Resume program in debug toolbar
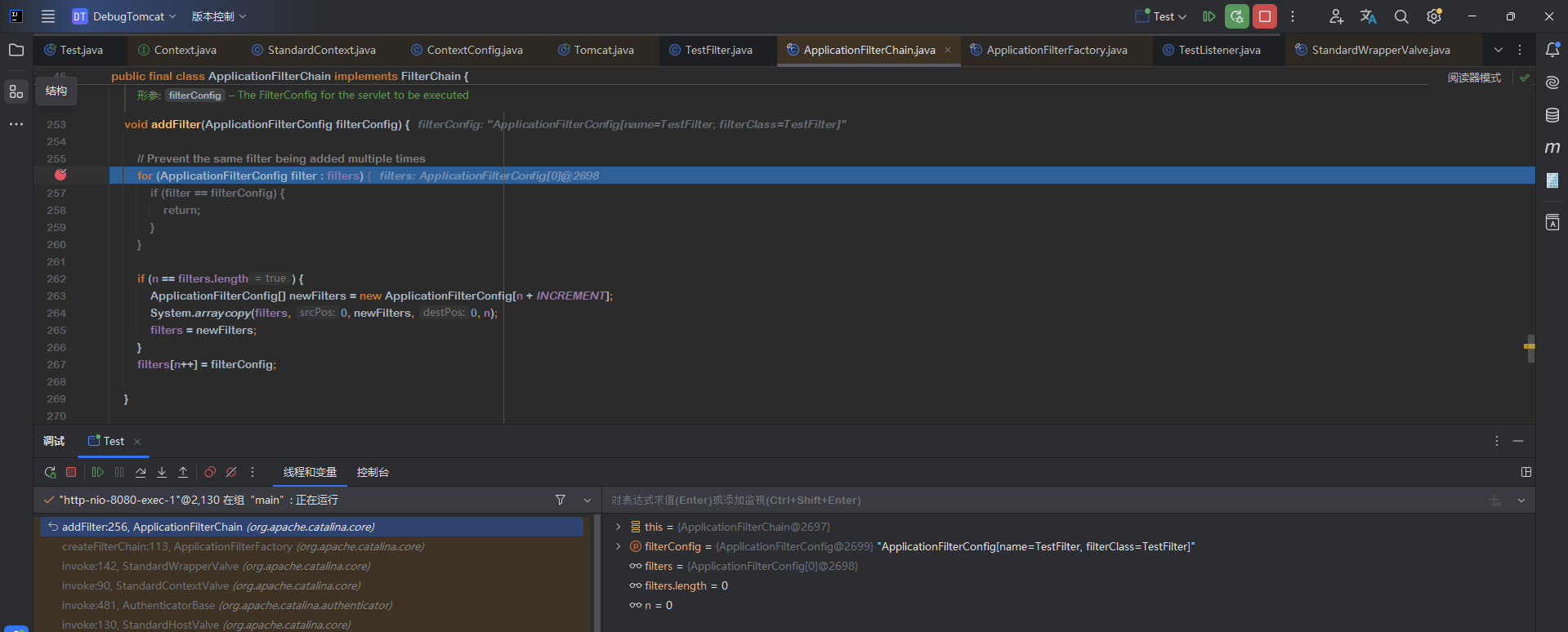 pyautogui.click(x=98, y=472)
